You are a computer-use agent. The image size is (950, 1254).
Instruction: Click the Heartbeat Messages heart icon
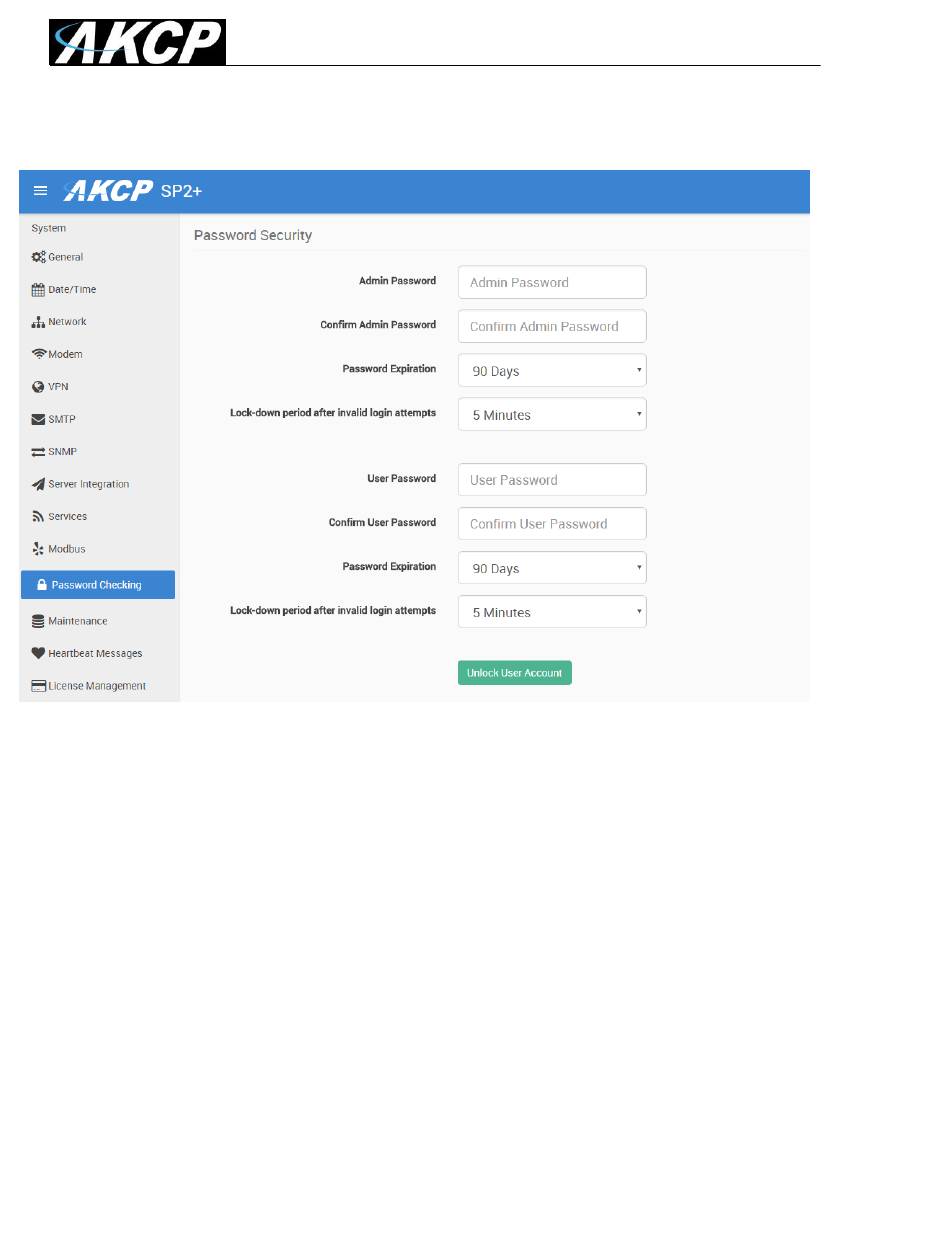[x=38, y=654]
